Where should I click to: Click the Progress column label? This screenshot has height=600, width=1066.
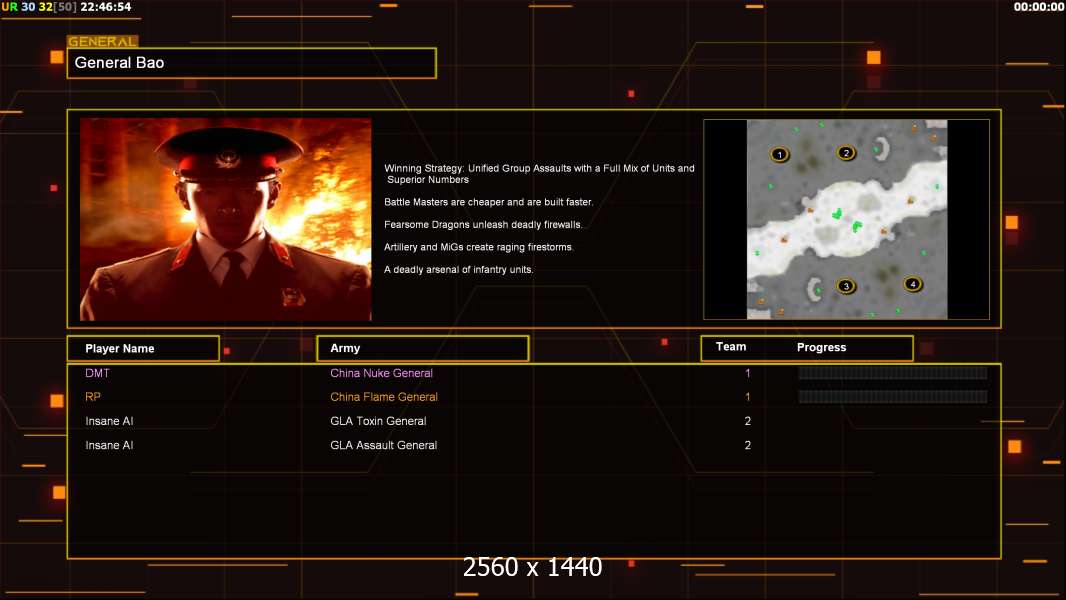821,347
